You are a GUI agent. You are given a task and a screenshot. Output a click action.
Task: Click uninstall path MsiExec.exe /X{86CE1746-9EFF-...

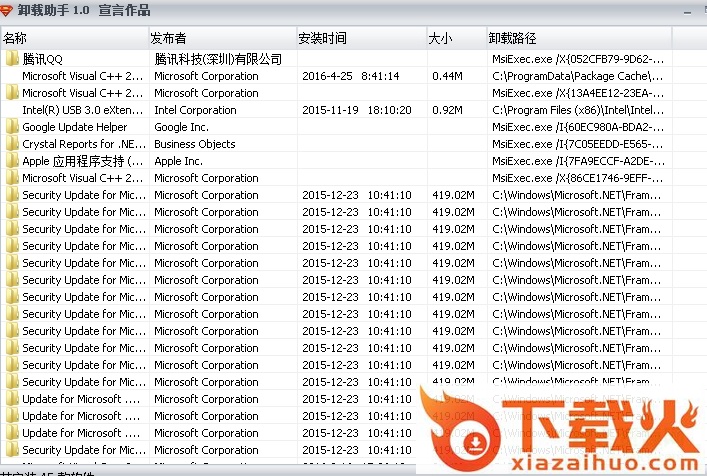click(578, 178)
